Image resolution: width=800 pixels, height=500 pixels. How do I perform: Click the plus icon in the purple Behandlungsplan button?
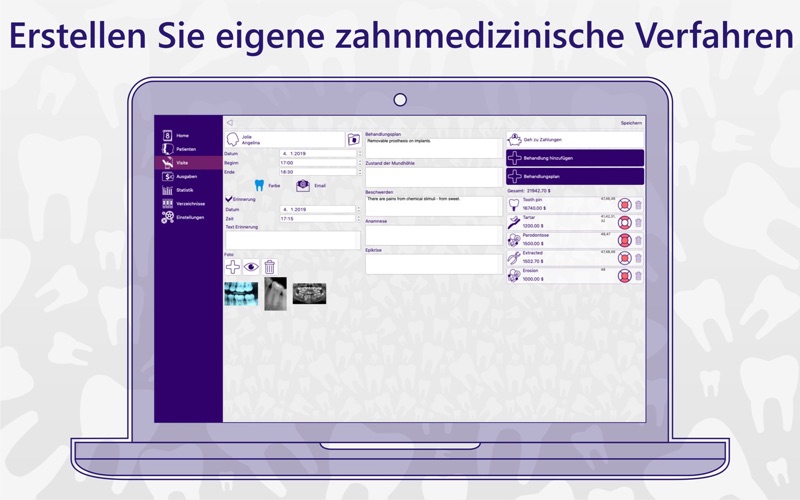514,177
